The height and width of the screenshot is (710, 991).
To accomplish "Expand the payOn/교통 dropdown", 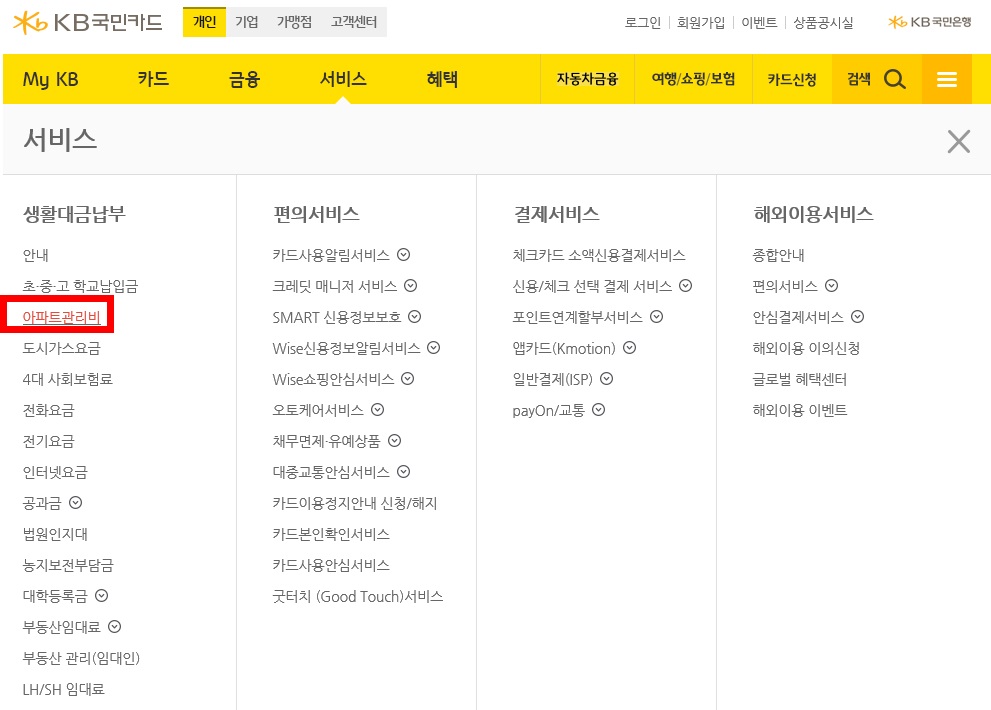I will (597, 409).
